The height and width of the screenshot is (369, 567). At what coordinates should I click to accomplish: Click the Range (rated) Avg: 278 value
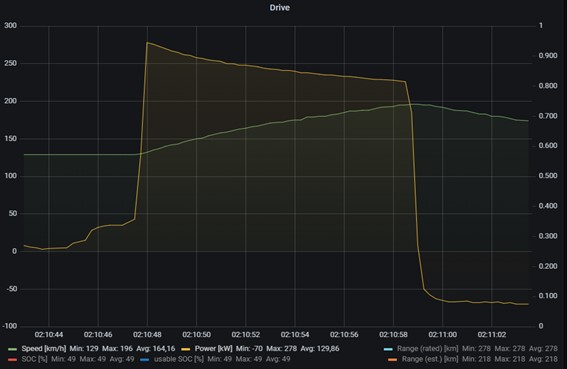(543, 349)
